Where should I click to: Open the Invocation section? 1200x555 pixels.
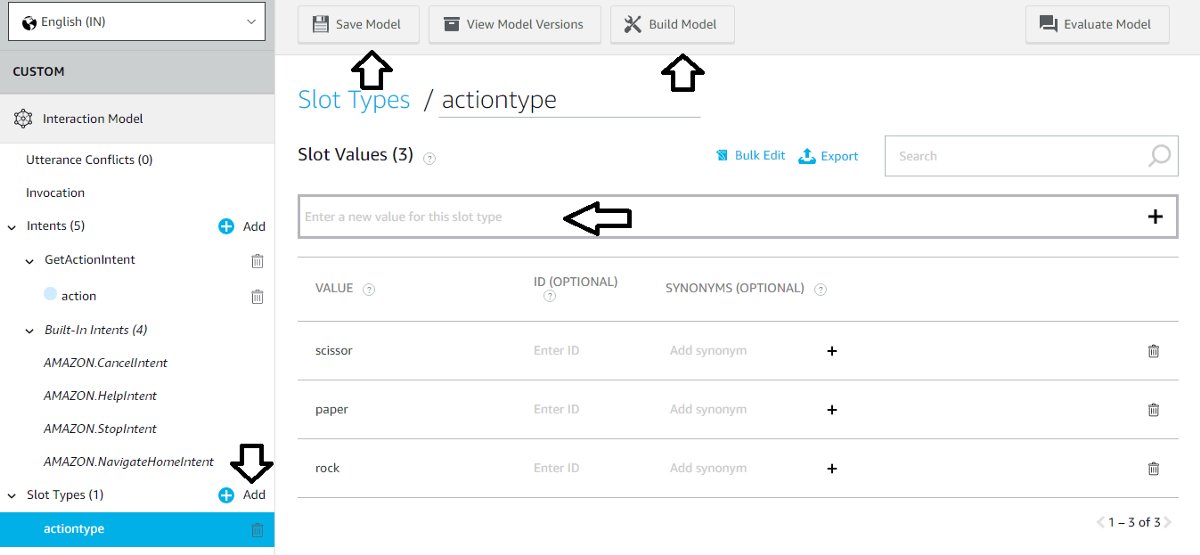tap(55, 193)
